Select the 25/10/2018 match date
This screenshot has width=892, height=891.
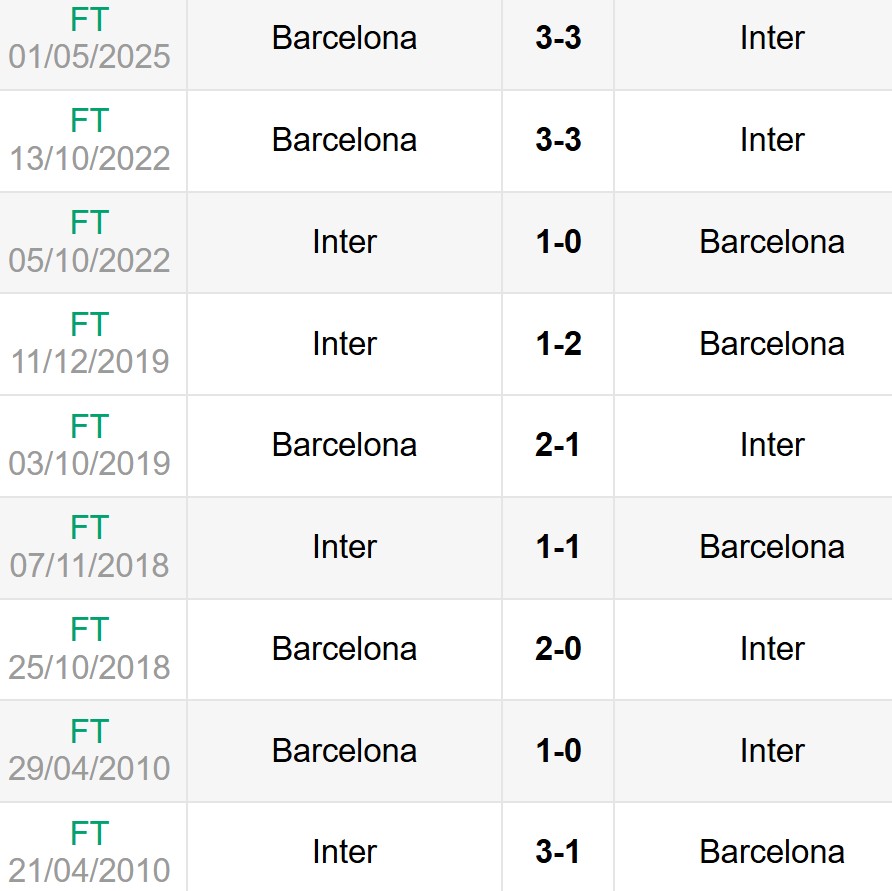[x=90, y=667]
